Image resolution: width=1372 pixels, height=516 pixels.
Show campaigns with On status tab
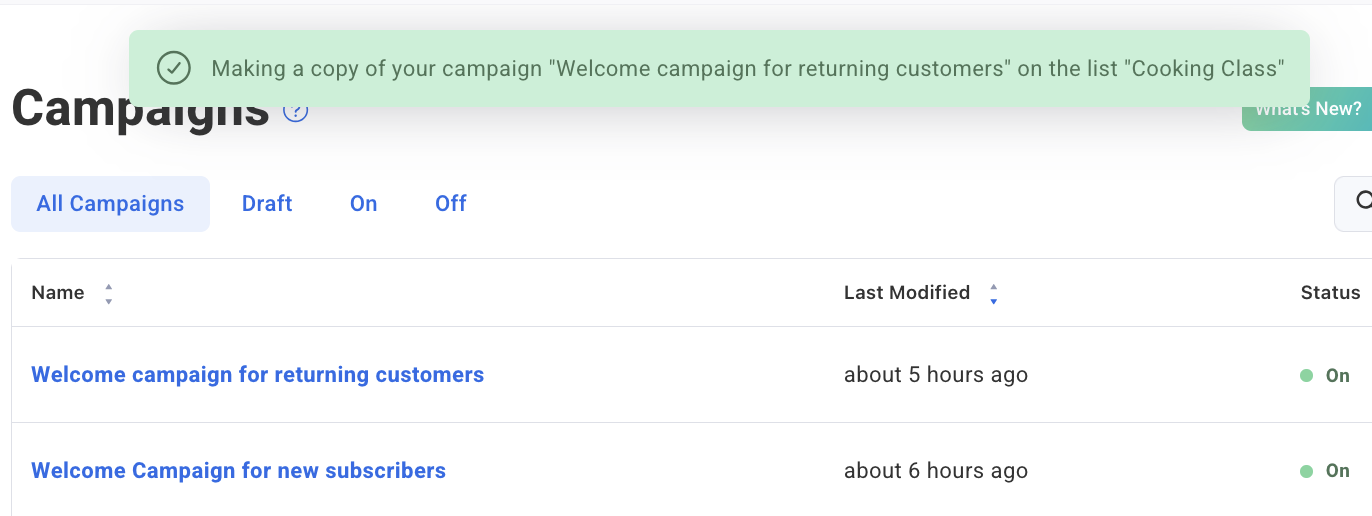(x=363, y=204)
